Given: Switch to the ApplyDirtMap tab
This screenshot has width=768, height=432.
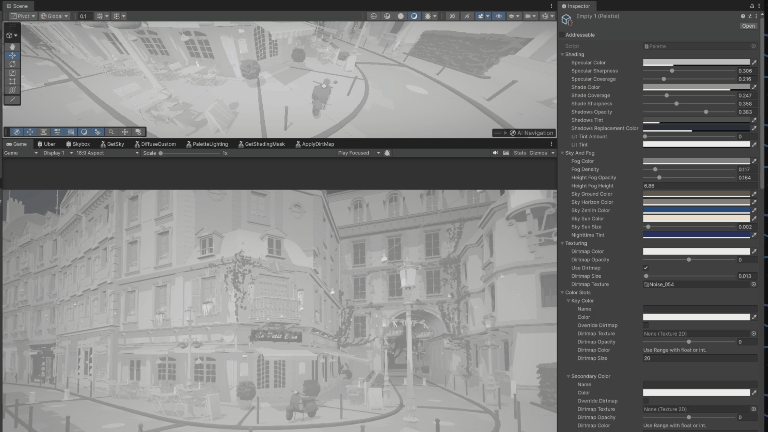Looking at the screenshot, I should click(314, 144).
